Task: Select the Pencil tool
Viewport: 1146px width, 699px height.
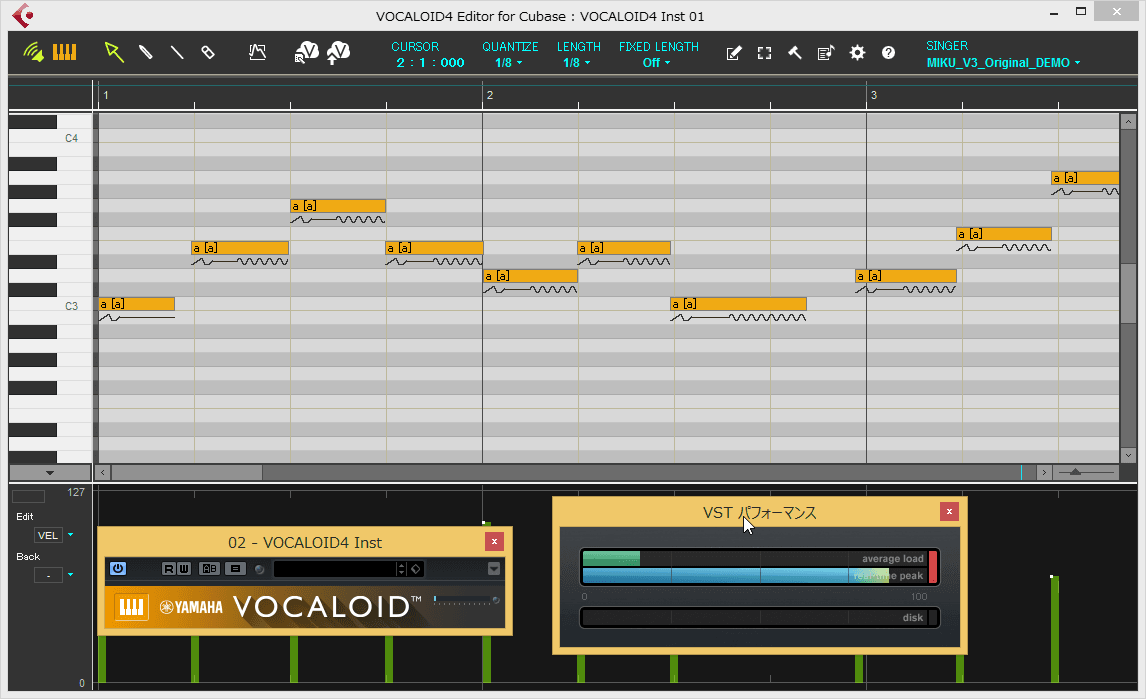Action: click(145, 53)
